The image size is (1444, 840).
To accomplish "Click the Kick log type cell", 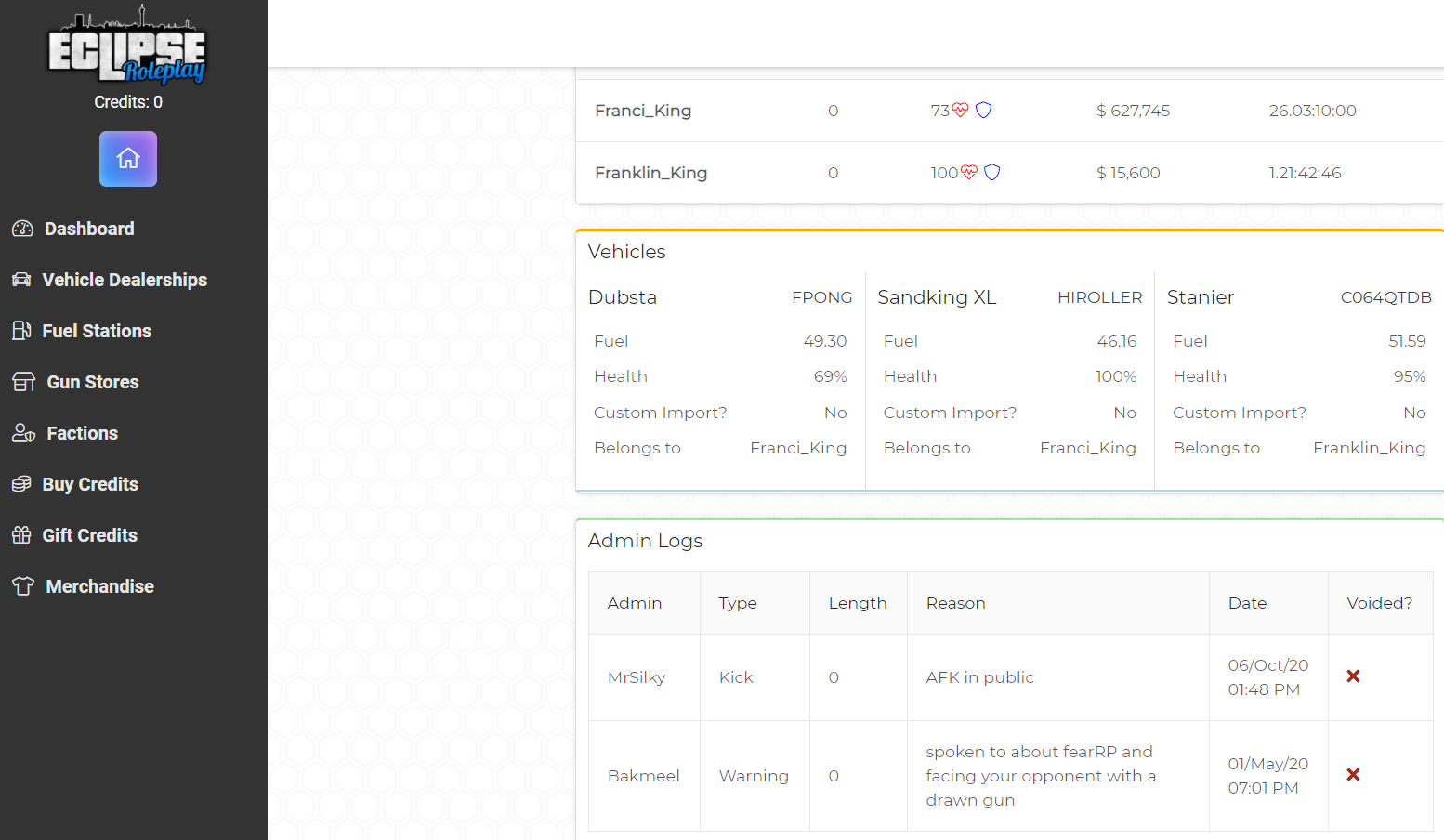I will (x=736, y=677).
